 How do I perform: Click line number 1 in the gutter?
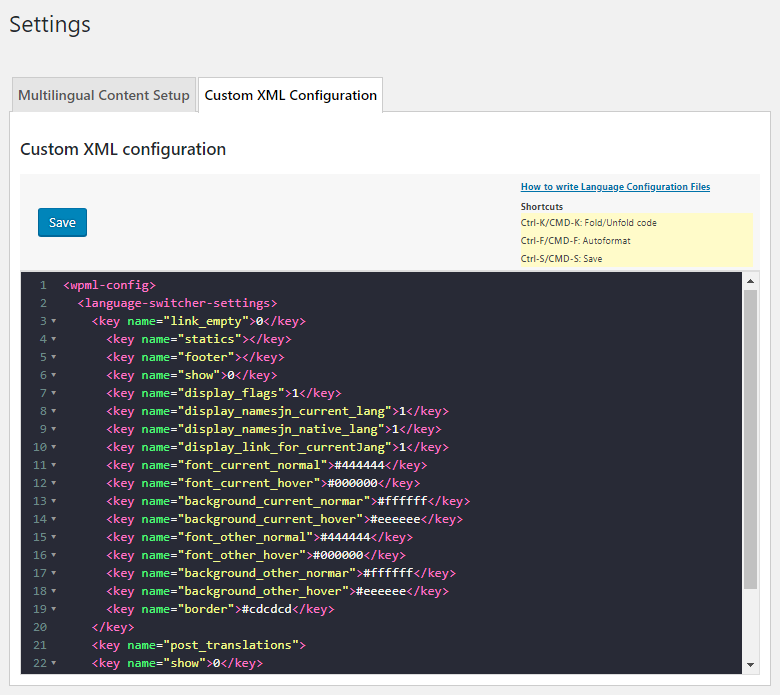tap(43, 285)
